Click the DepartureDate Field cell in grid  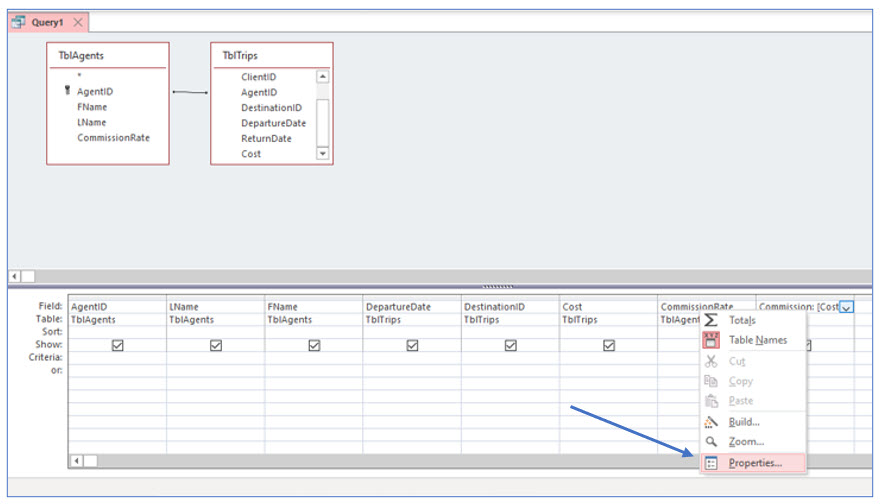click(412, 307)
